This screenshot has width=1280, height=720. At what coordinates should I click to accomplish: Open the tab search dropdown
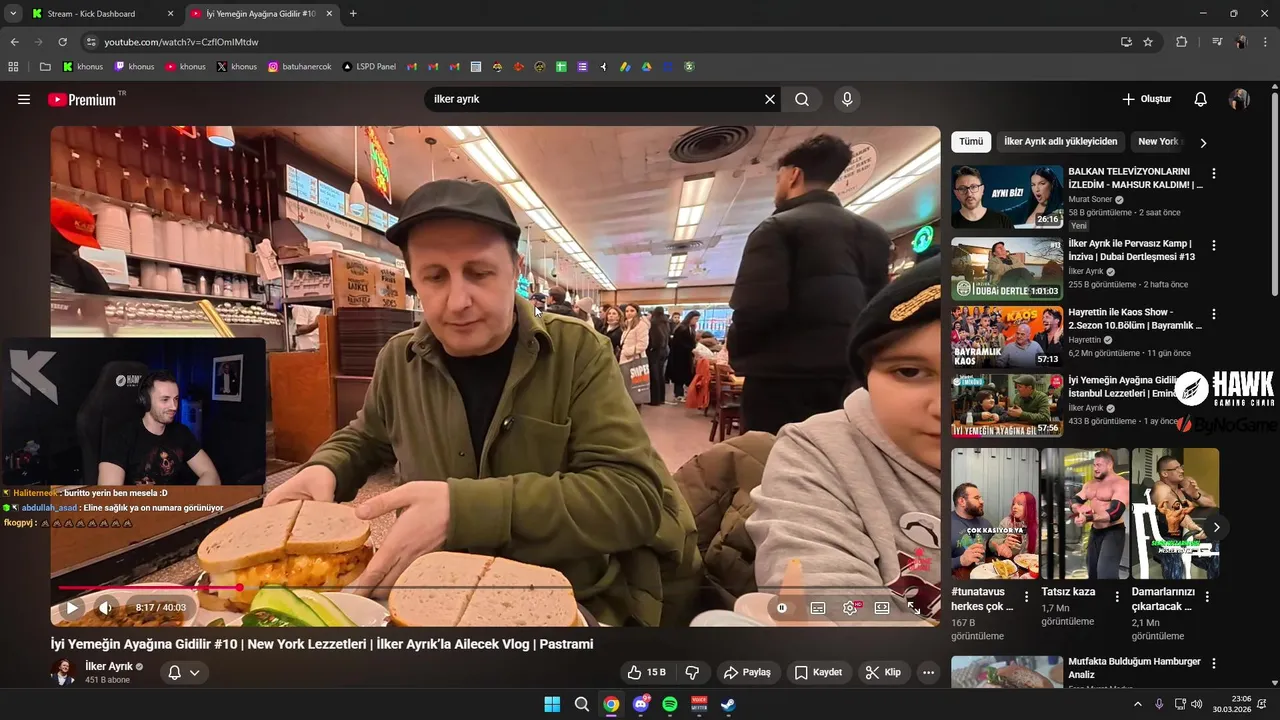[x=13, y=14]
